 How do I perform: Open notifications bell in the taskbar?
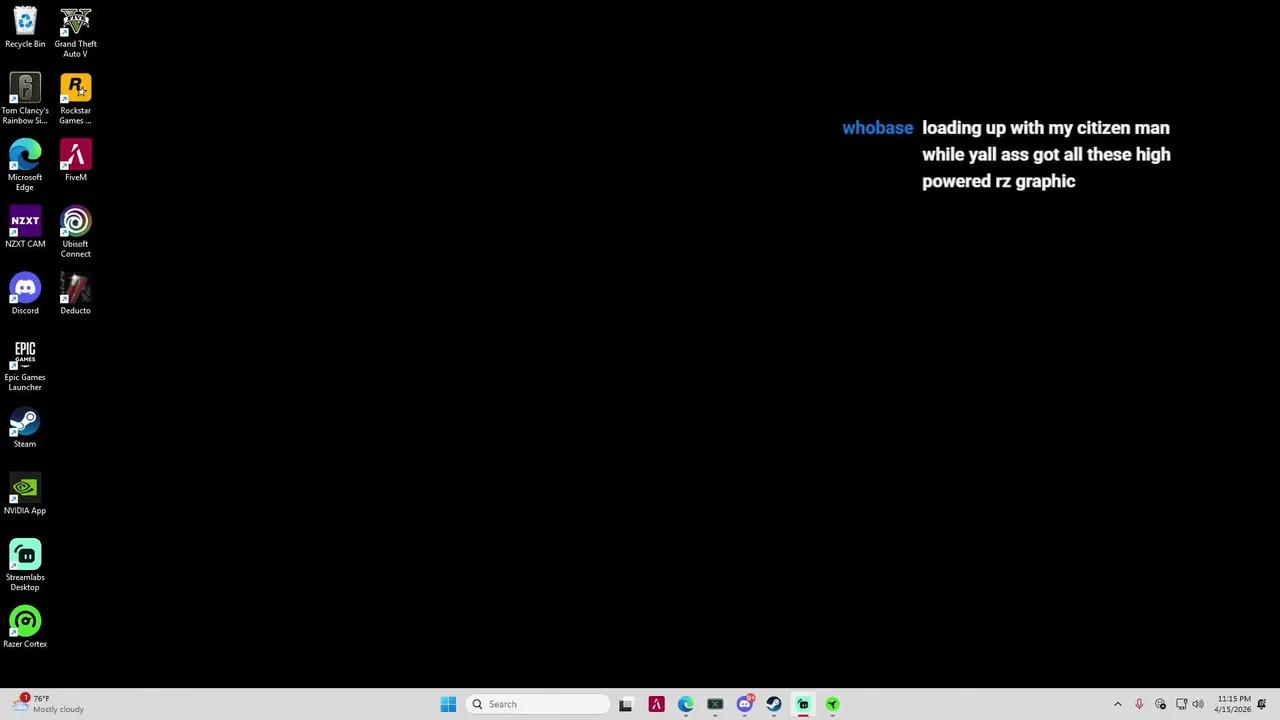[x=1262, y=704]
